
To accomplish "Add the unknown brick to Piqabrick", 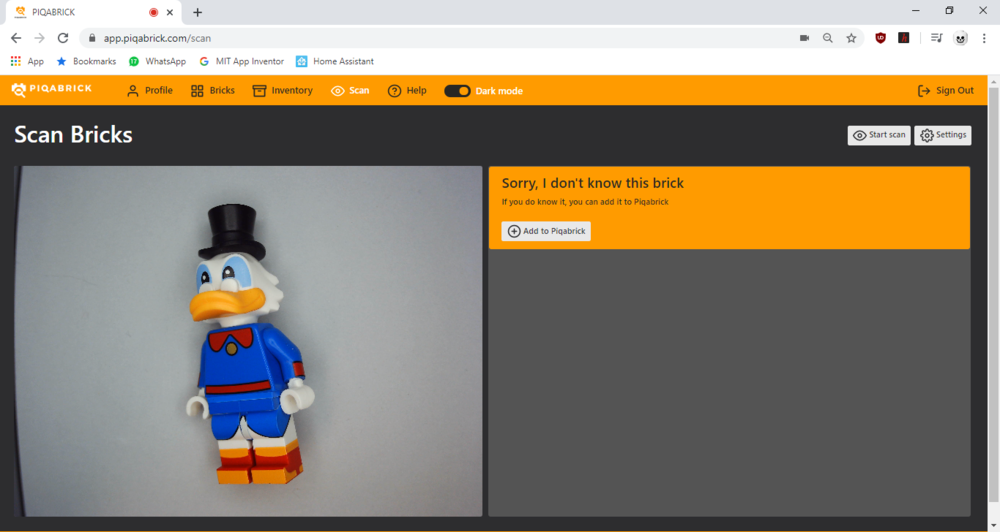I will [x=546, y=231].
